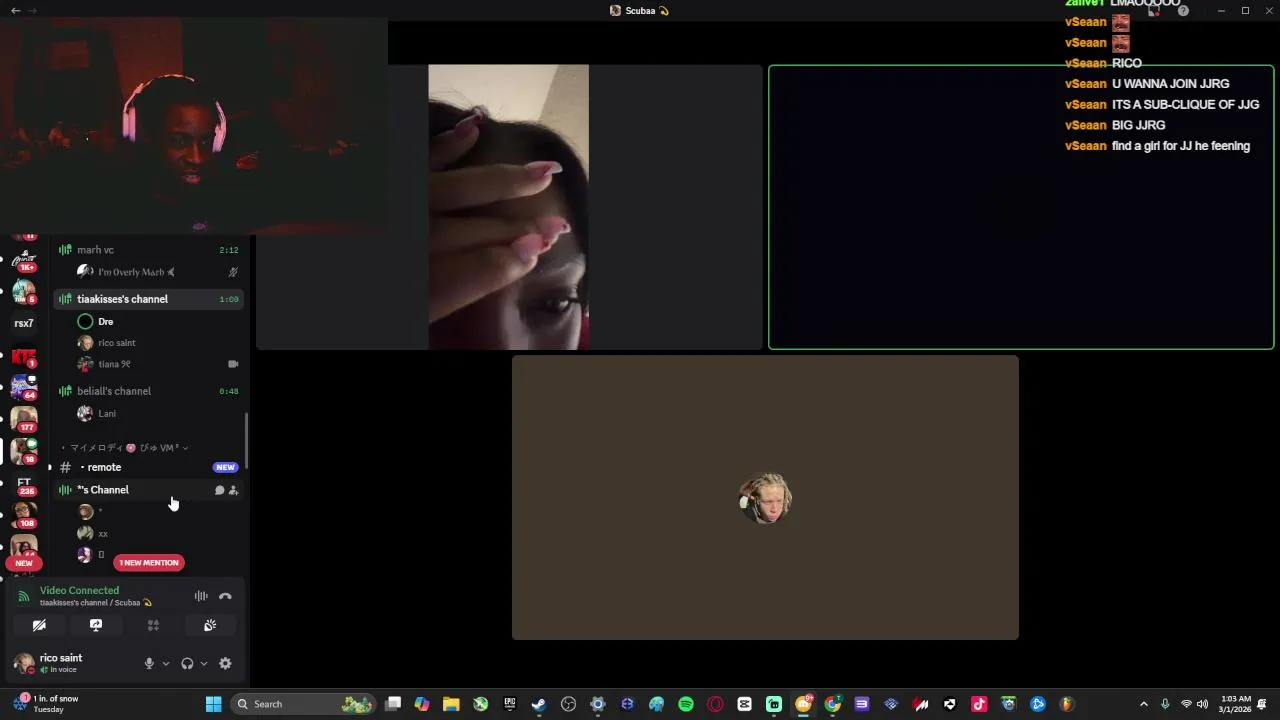Image resolution: width=1280 pixels, height=720 pixels.
Task: Open the activities launcher button
Action: click(153, 625)
